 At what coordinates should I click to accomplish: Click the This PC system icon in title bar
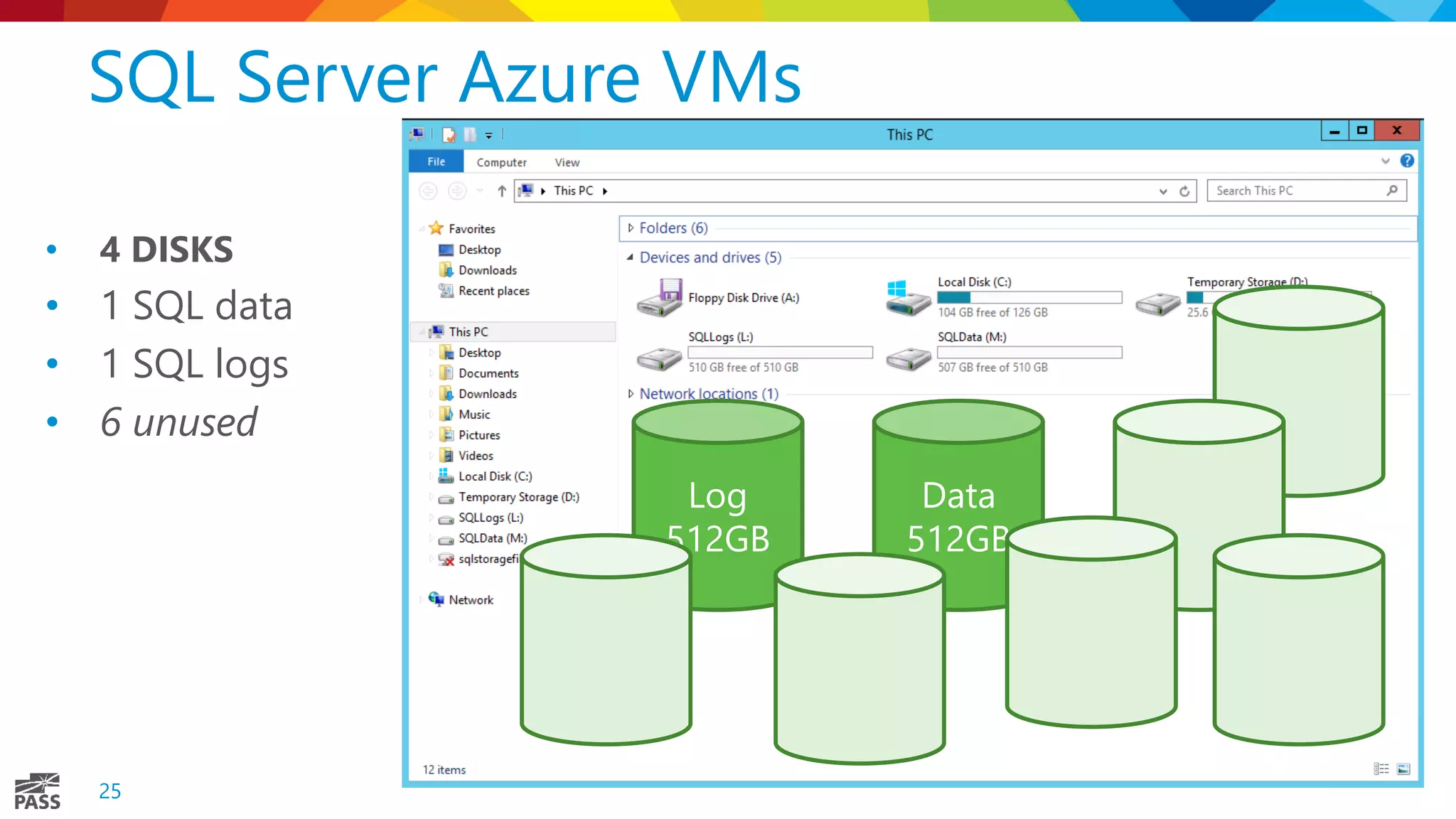(417, 134)
